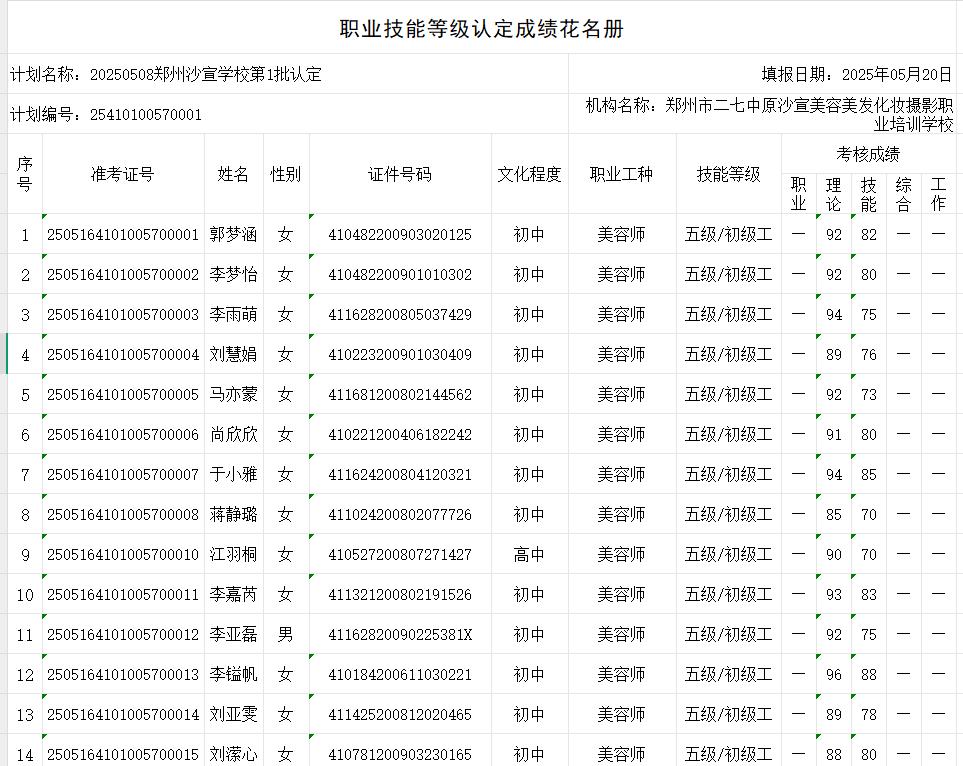Image resolution: width=963 pixels, height=766 pixels.
Task: Select the 考核成绩 merged header
Action: 868,154
